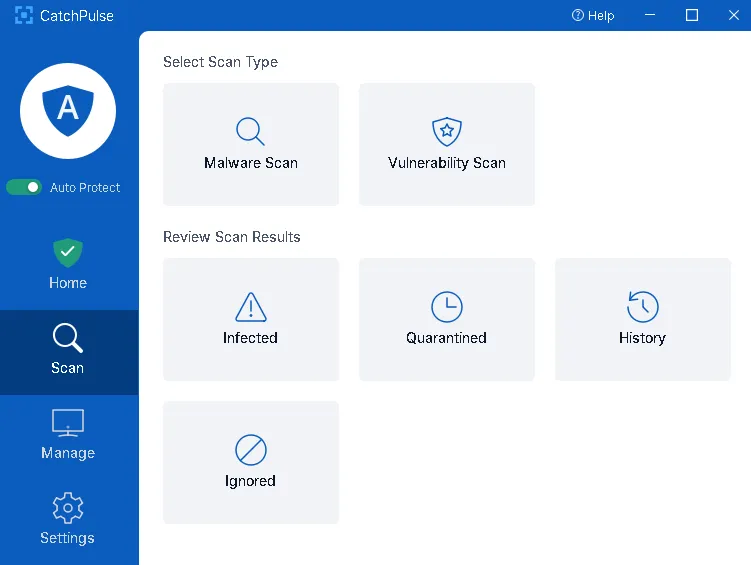Open the Malware Scan magnifier tile
This screenshot has height=565, width=751.
click(250, 144)
